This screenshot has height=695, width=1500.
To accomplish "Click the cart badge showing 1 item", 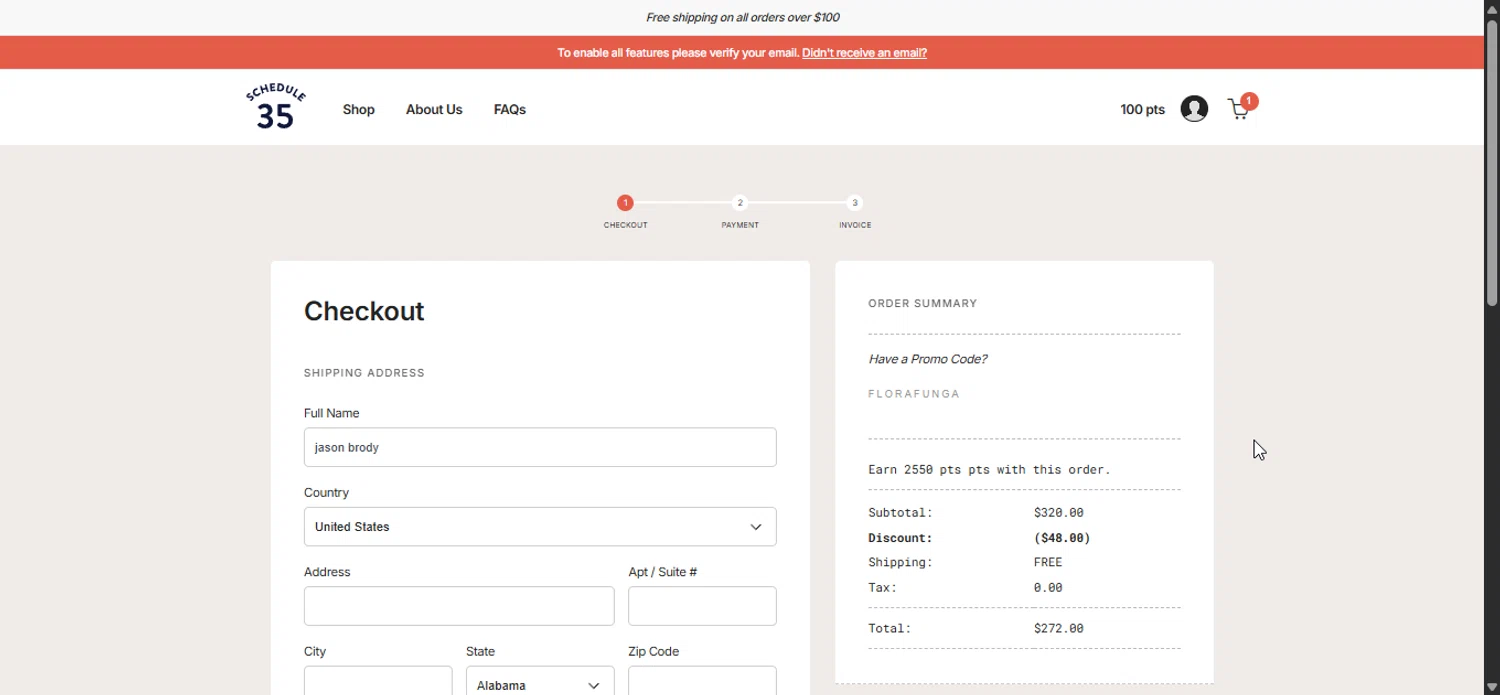I will (x=1249, y=101).
